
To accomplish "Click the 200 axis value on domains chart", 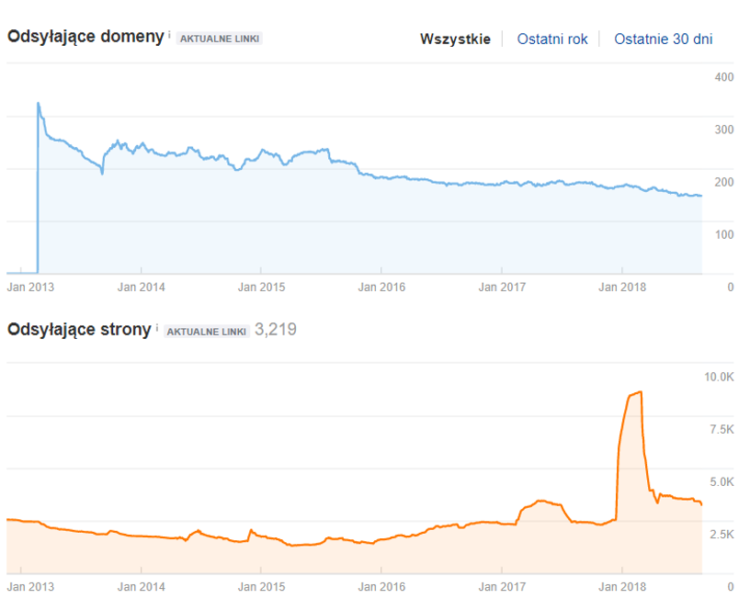I will (x=724, y=182).
